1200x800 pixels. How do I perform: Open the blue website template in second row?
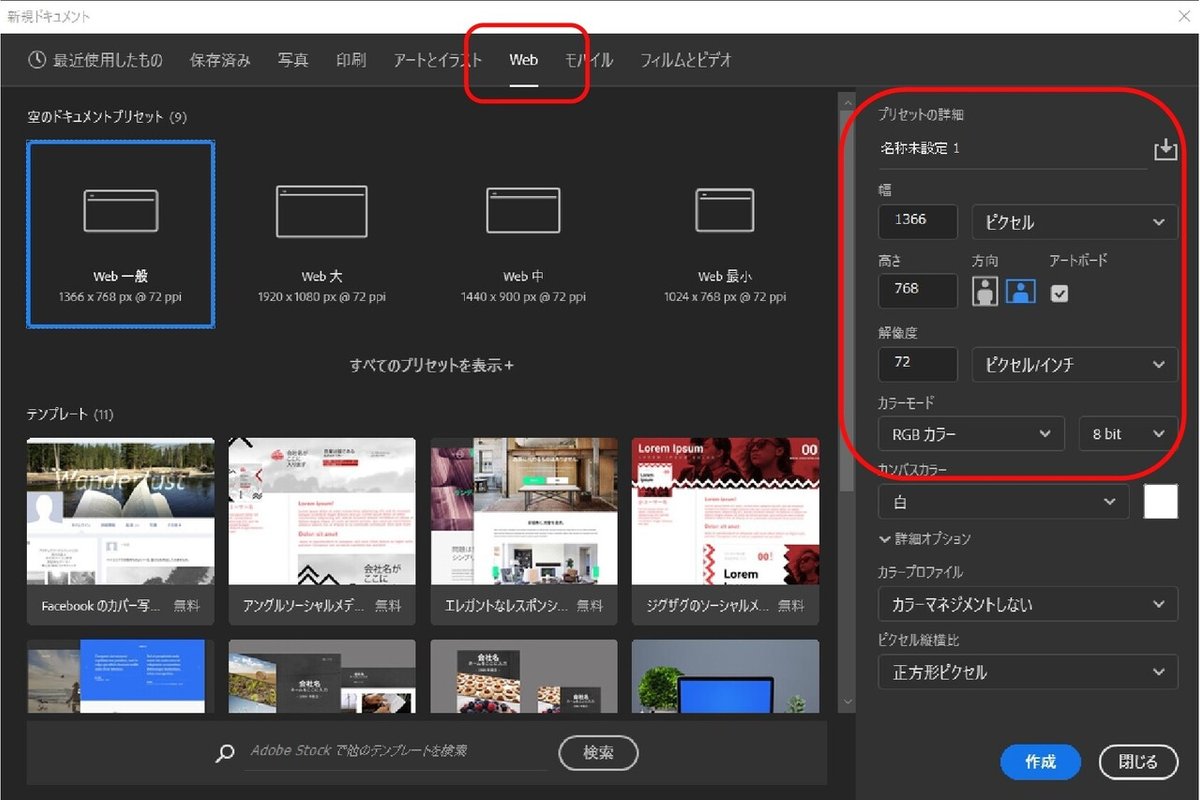click(120, 676)
